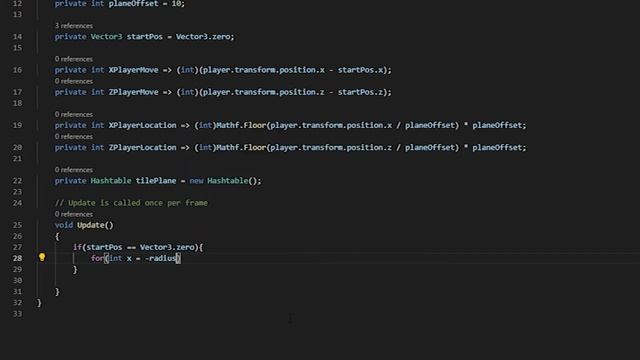Open the '0 references' CodeLens above Update()
The width and height of the screenshot is (640, 360).
74,214
